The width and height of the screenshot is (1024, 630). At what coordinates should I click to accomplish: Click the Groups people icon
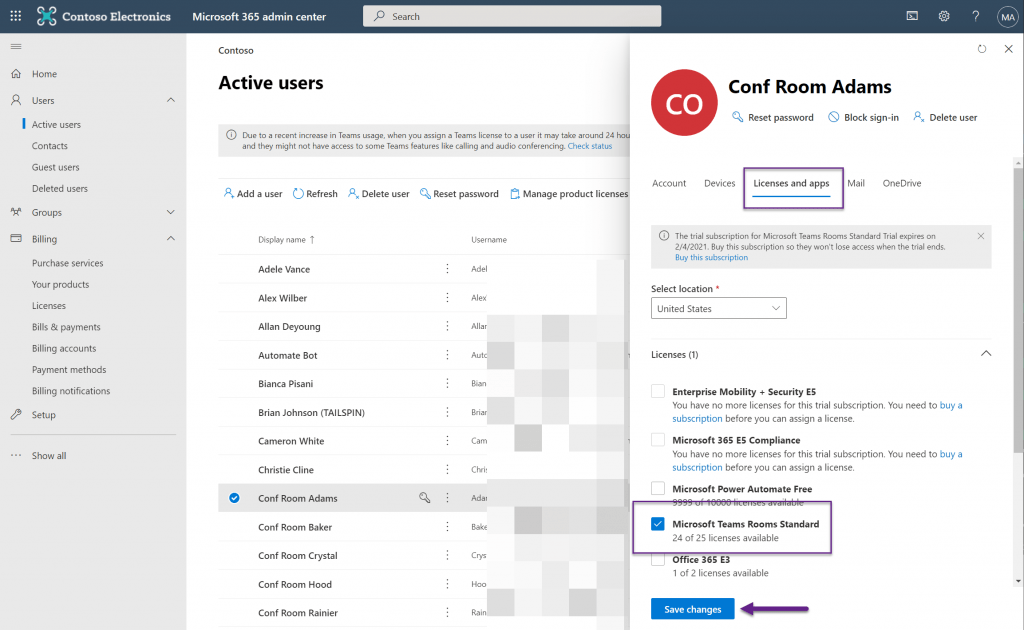16,212
